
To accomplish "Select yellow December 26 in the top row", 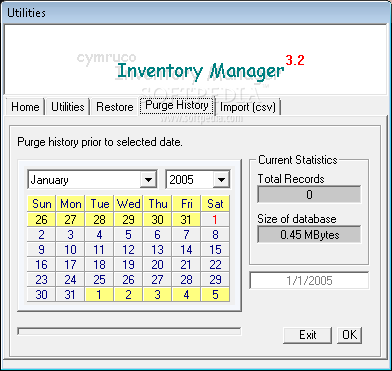I will [41, 220].
